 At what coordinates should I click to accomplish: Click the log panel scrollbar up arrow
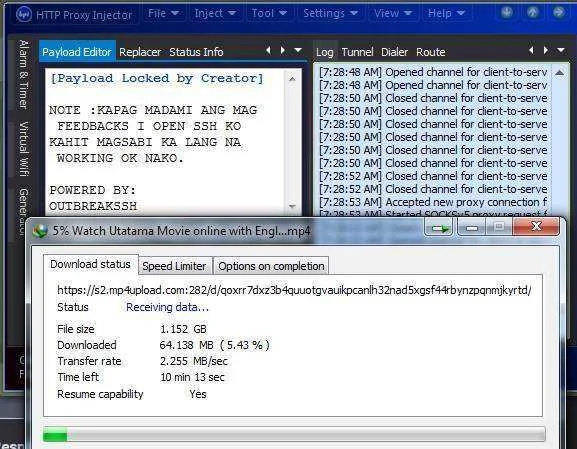[x=559, y=73]
